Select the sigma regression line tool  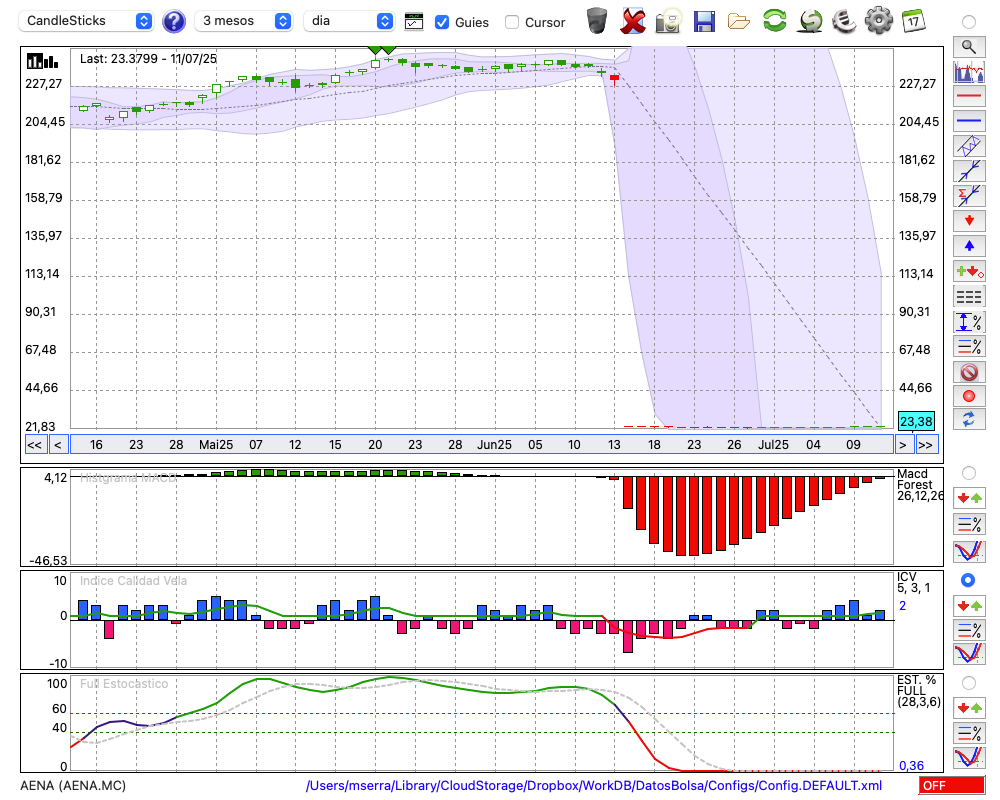[x=969, y=196]
